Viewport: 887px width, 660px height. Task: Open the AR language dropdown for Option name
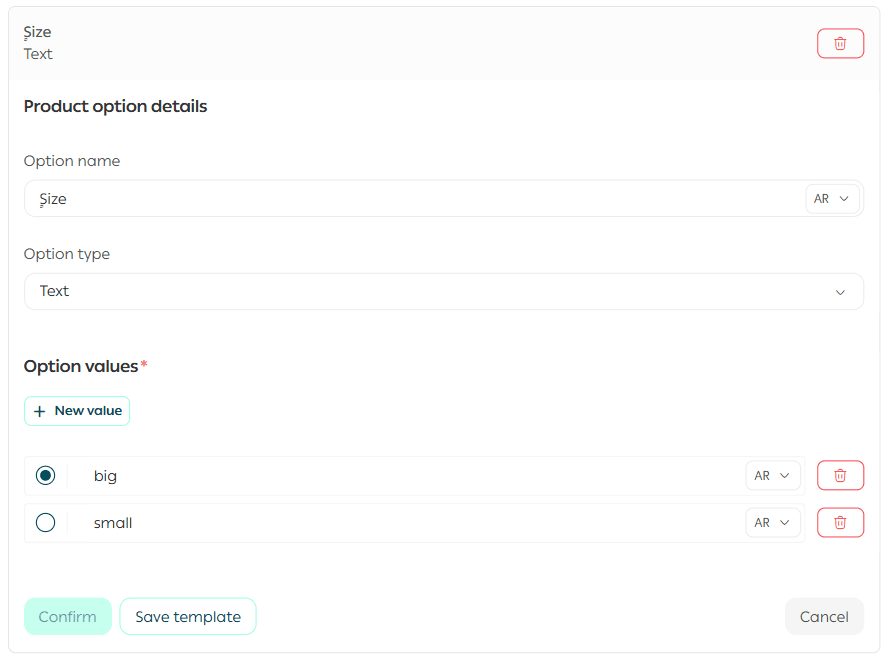[832, 199]
